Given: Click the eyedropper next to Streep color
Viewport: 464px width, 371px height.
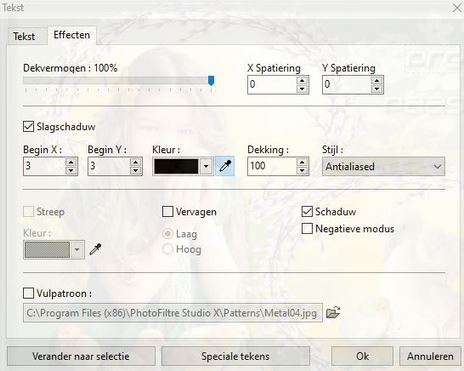Looking at the screenshot, I should [95, 249].
